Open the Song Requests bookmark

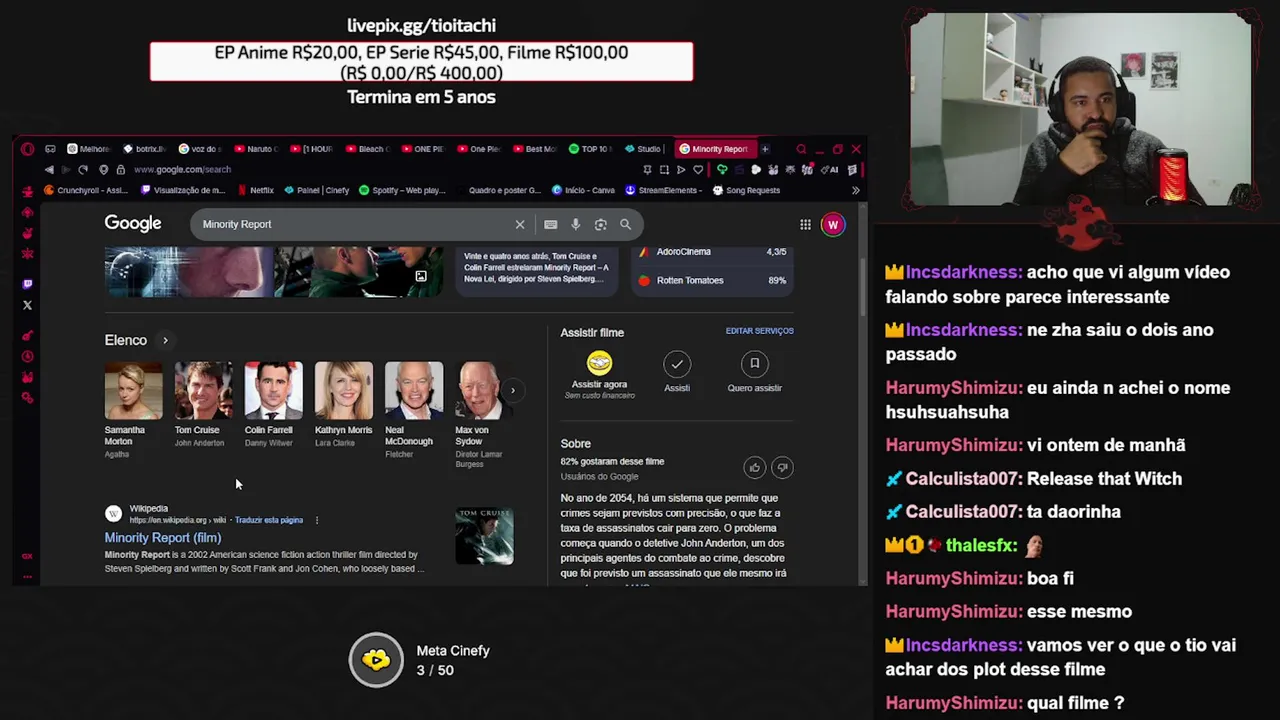(745, 190)
